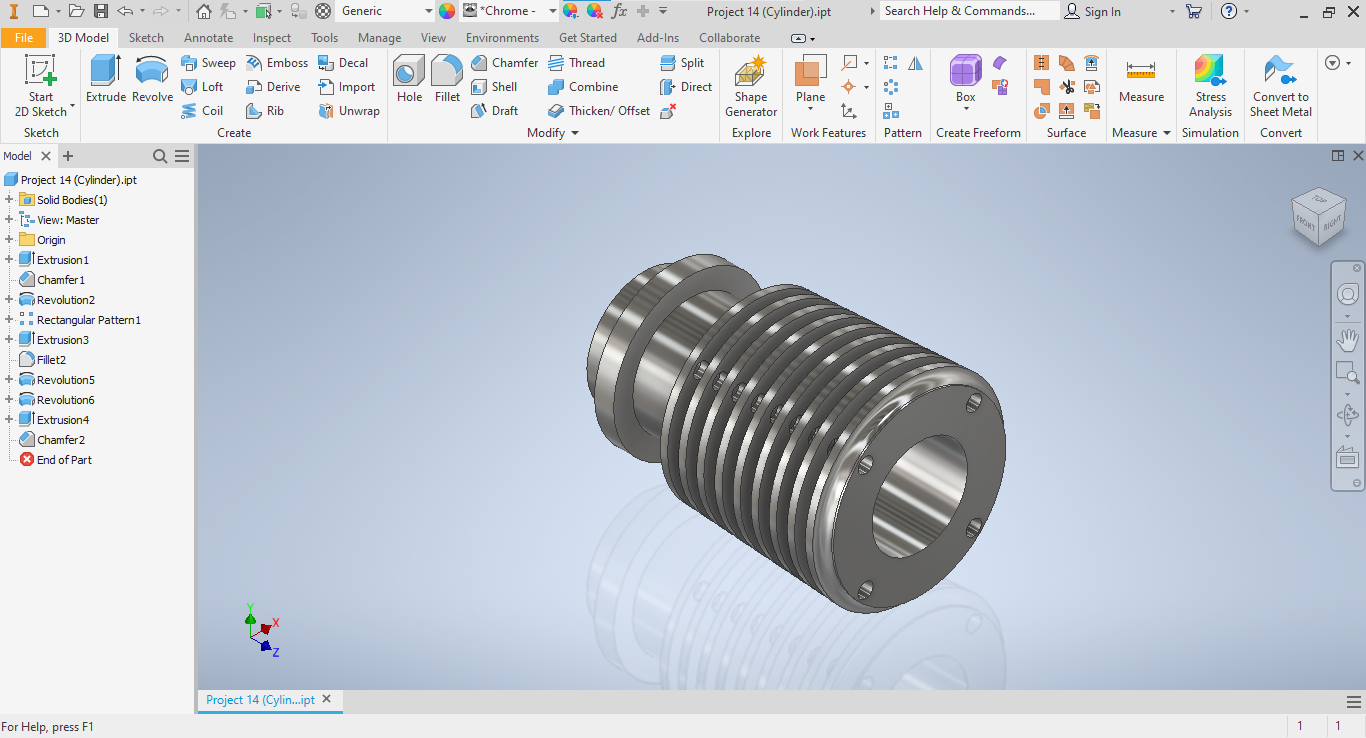Select End of Part marker

click(x=64, y=460)
